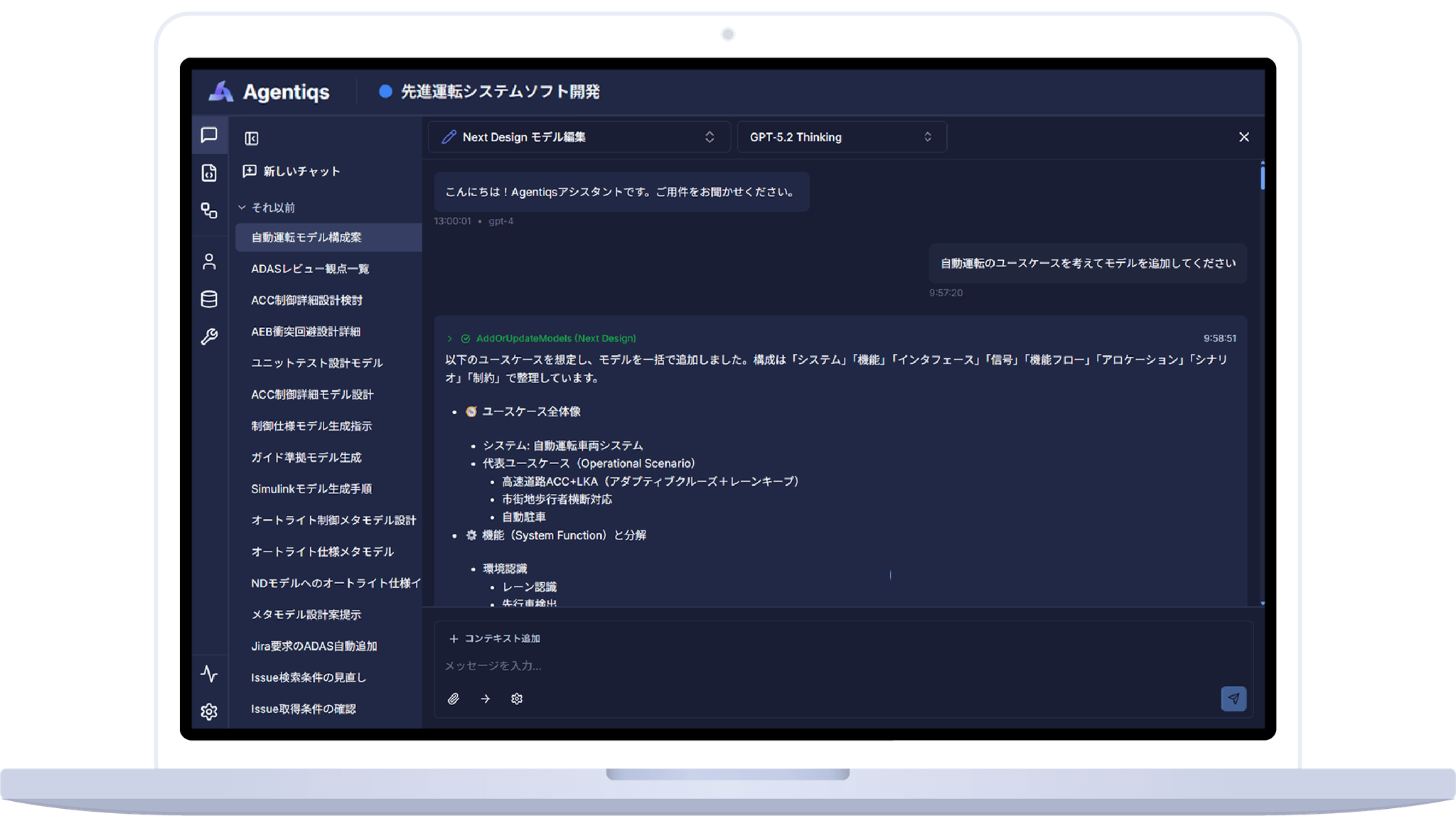
Task: Click the greeting message こんにちは！Agentiqsアシスタント
Action: pos(621,192)
